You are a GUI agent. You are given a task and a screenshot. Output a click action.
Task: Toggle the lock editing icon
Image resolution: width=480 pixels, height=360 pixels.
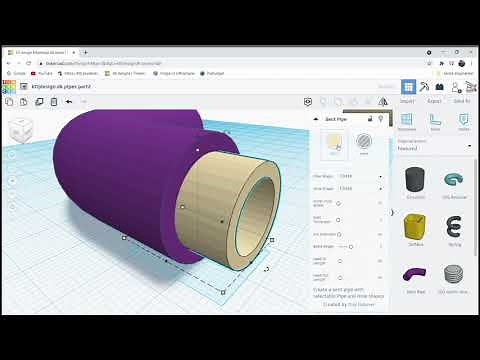(x=370, y=119)
